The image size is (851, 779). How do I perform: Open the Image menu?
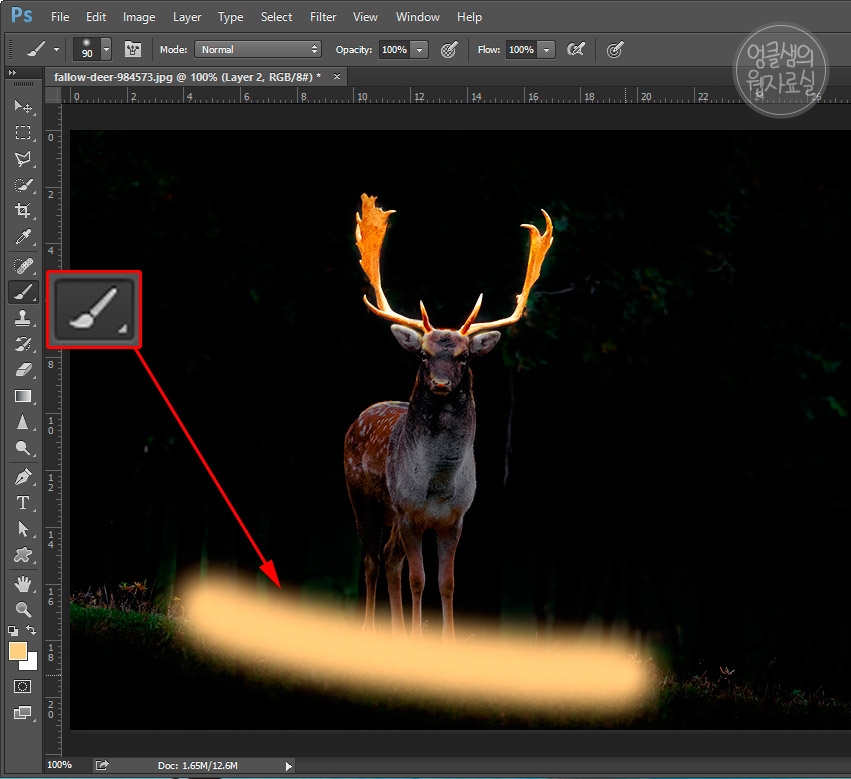139,17
